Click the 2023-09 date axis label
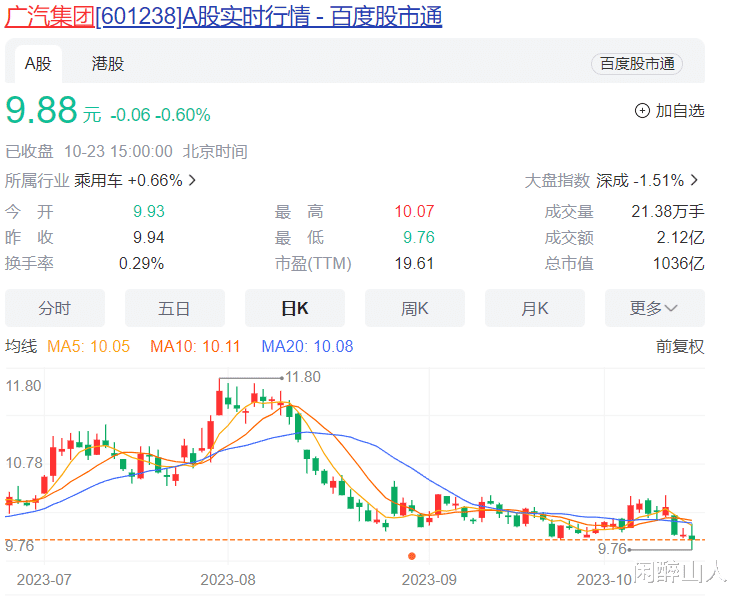The width and height of the screenshot is (740, 599). (429, 580)
